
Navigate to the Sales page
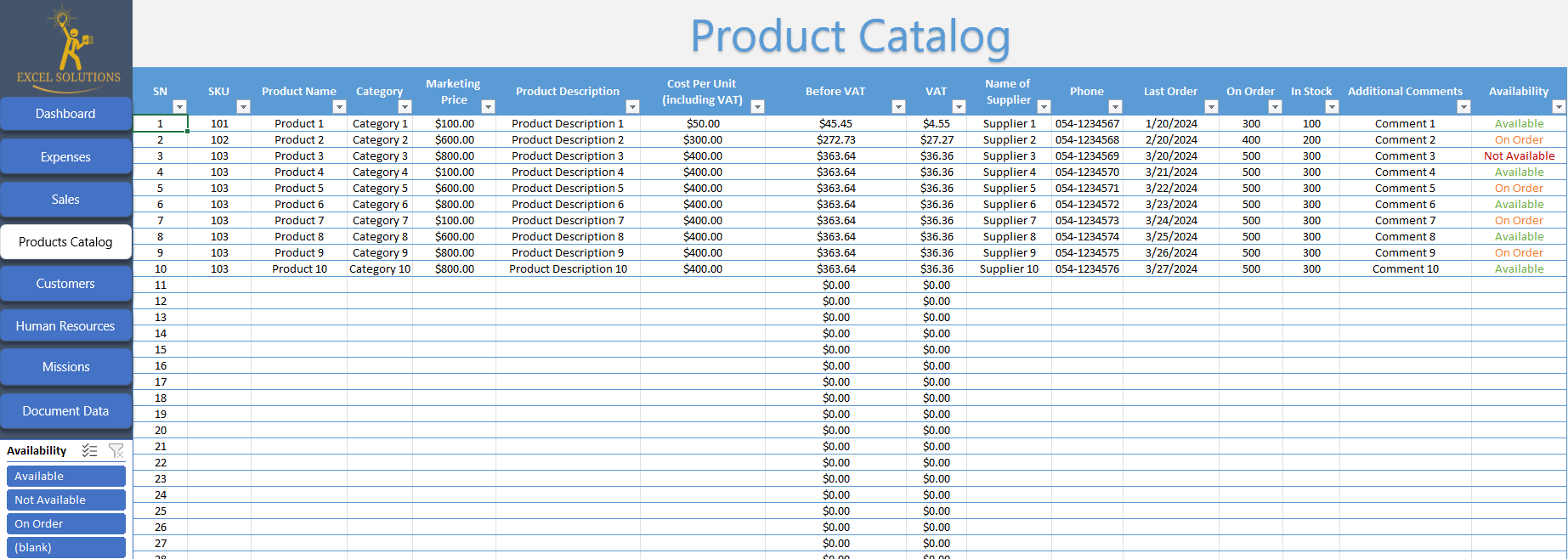pos(65,200)
